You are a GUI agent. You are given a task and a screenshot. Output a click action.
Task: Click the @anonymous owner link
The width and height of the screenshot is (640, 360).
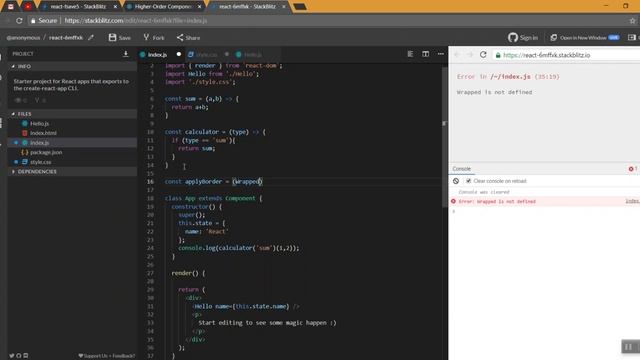(23, 38)
